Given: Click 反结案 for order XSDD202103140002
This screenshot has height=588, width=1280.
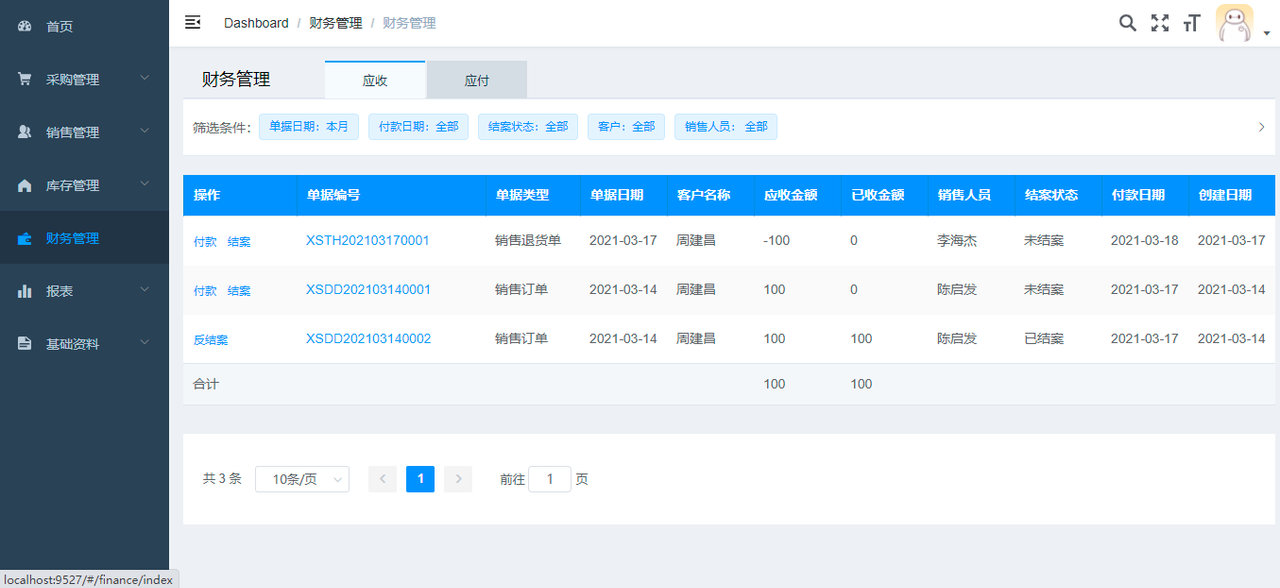Looking at the screenshot, I should (210, 338).
